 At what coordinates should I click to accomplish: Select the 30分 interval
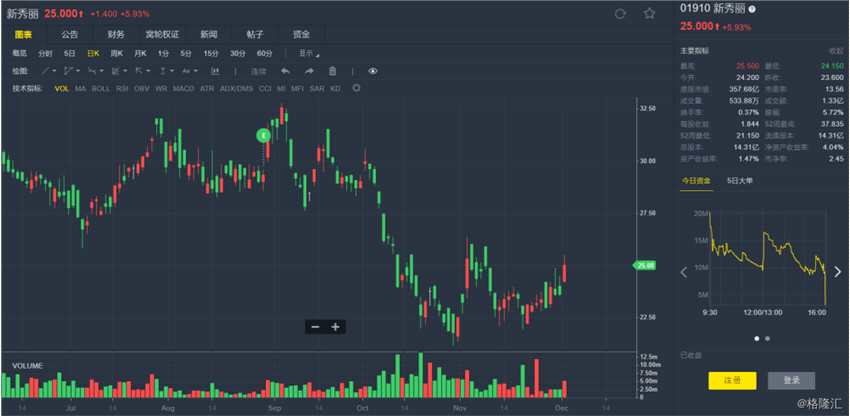coord(237,53)
